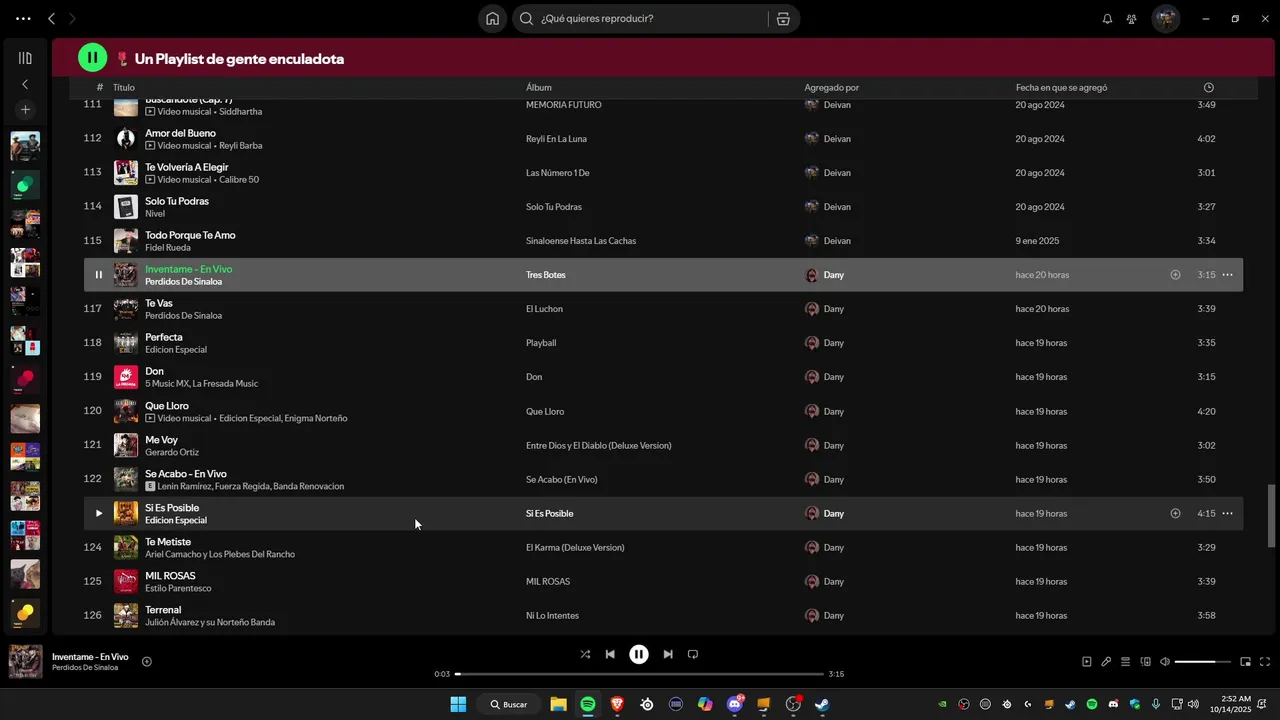Expand Your Library from the sidebar icon
The height and width of the screenshot is (720, 1280).
(25, 58)
